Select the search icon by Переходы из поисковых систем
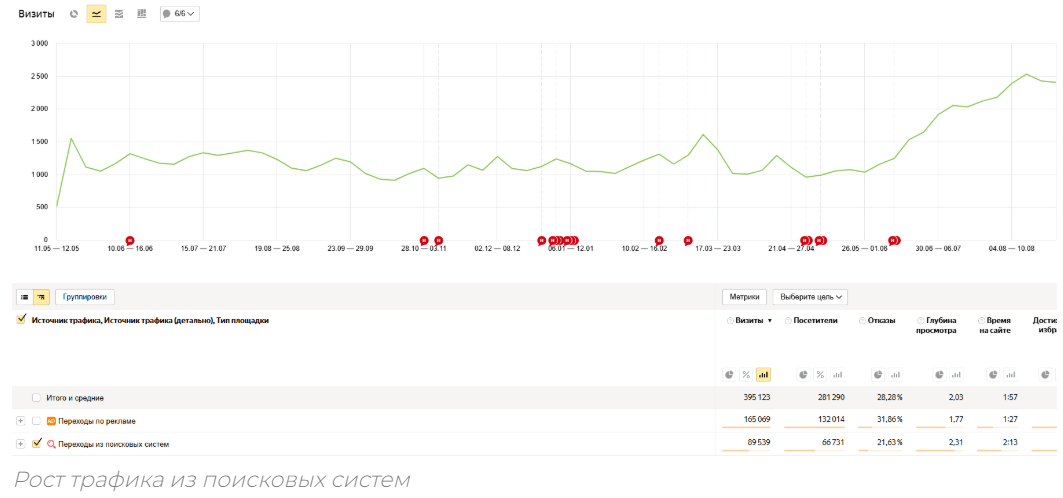 point(51,444)
